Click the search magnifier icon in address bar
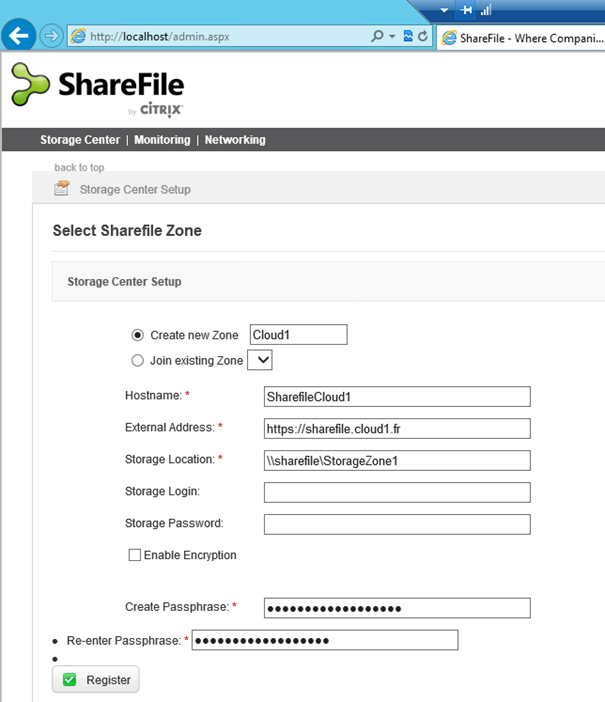The width and height of the screenshot is (605, 702). pyautogui.click(x=377, y=36)
